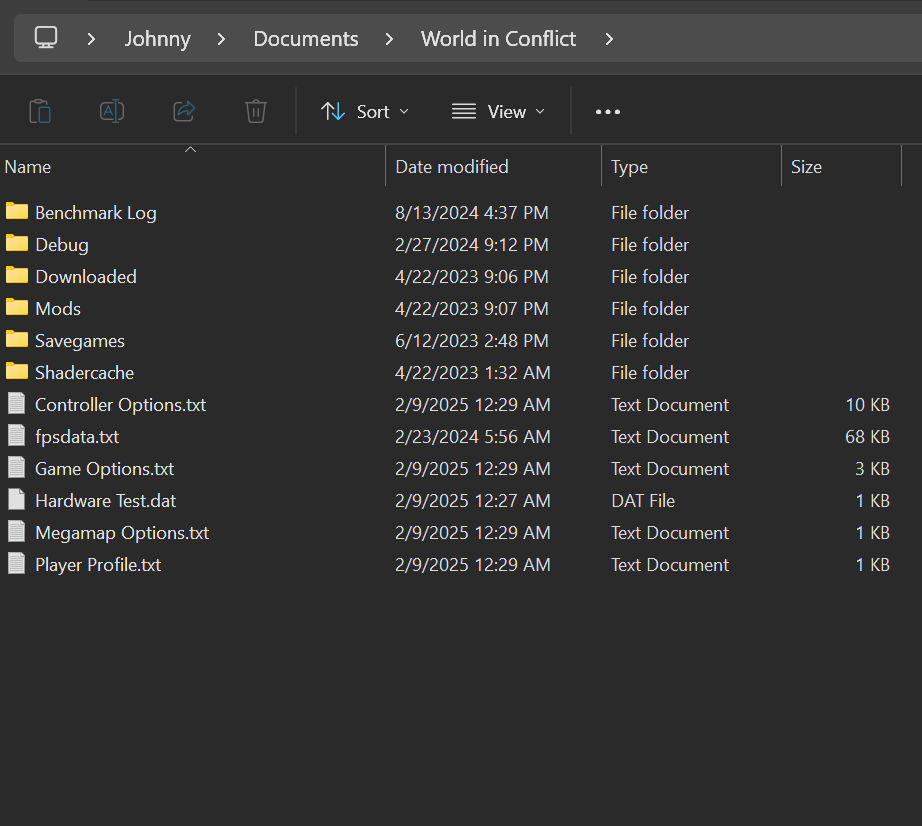Expand the chevron after Documents
Screen dimensions: 922x826
tap(389, 39)
